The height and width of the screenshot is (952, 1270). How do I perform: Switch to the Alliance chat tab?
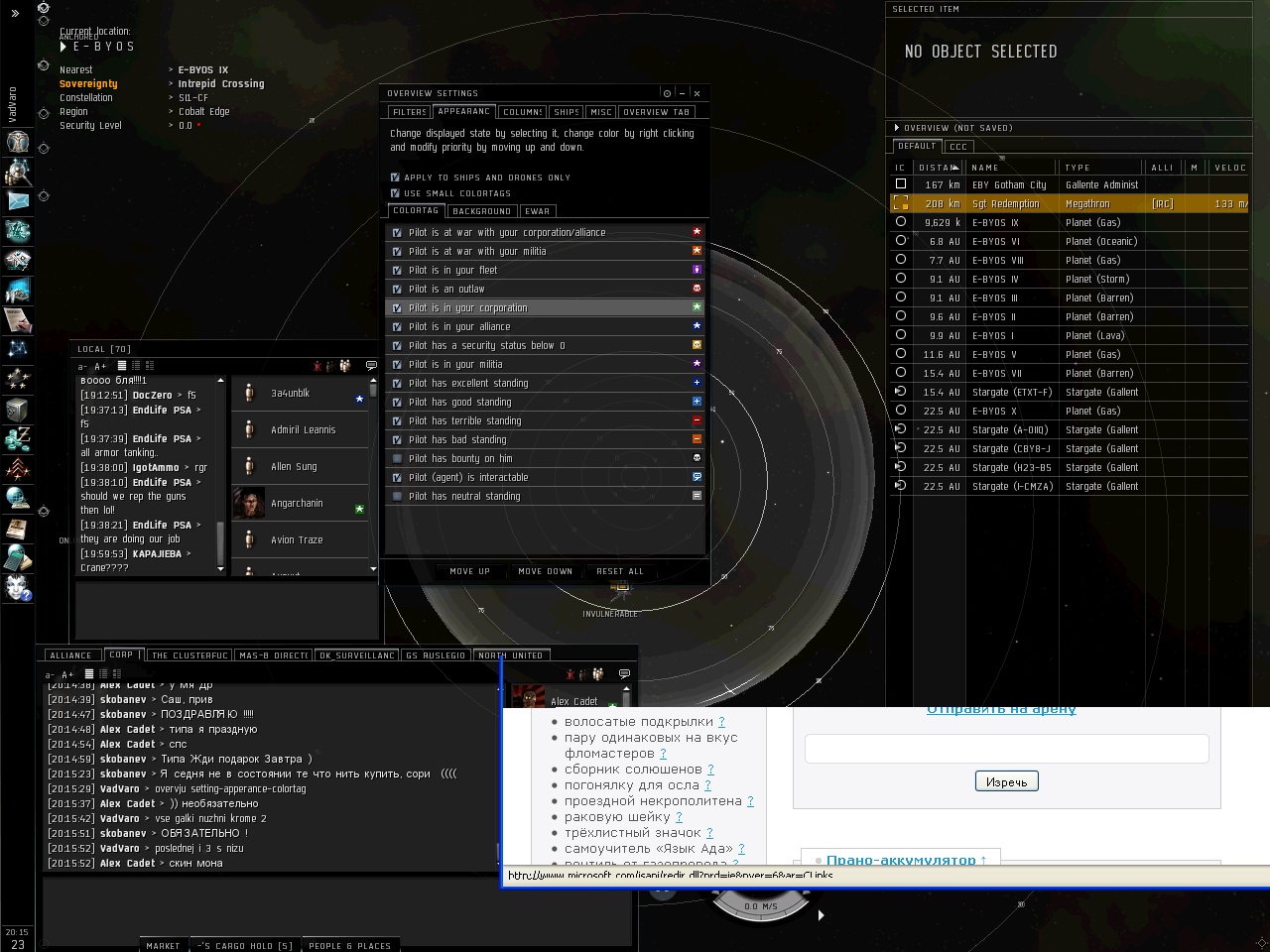[x=70, y=655]
